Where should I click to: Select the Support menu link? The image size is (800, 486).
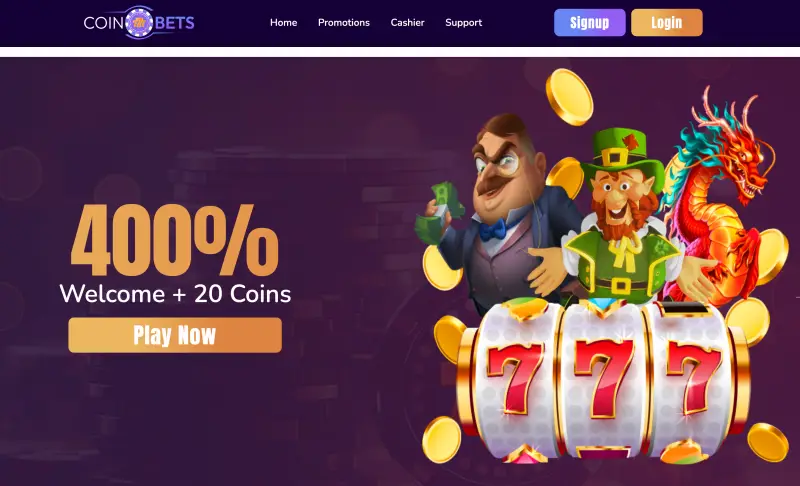tap(463, 22)
